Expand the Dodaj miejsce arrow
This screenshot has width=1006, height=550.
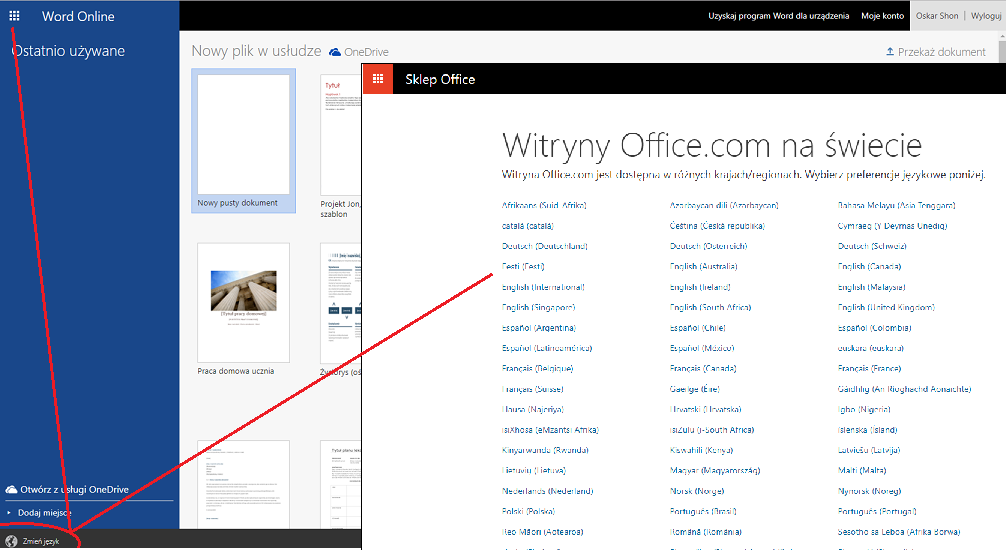click(x=9, y=513)
